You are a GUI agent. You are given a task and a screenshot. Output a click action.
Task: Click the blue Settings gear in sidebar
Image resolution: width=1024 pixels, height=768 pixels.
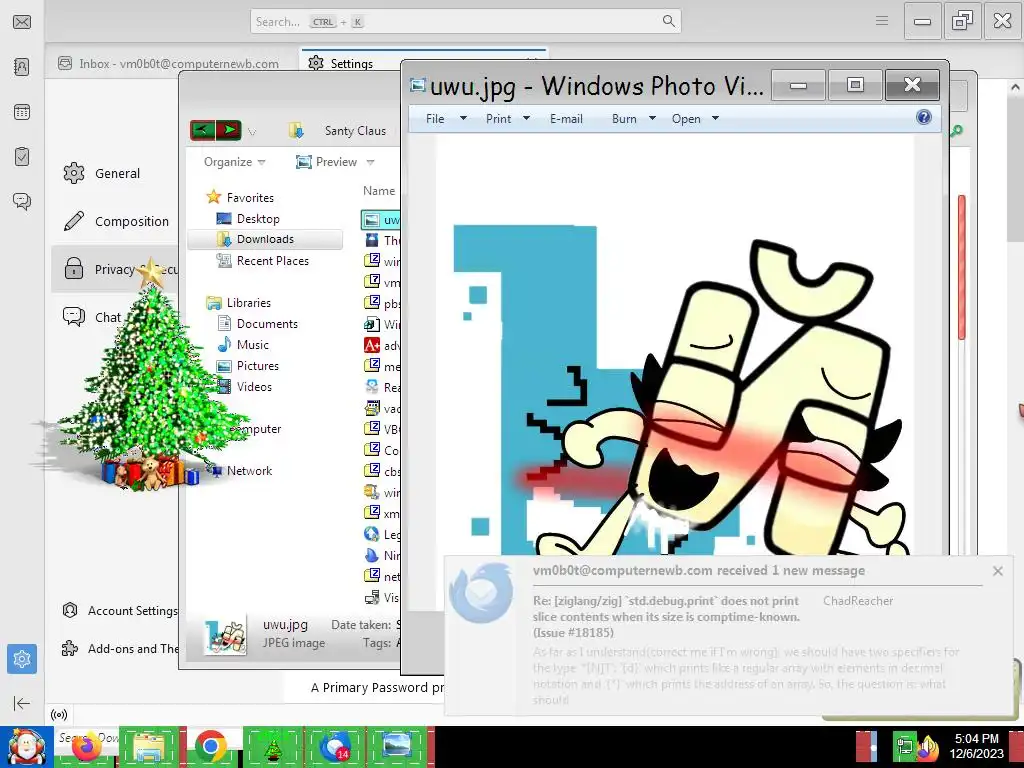pyautogui.click(x=22, y=659)
